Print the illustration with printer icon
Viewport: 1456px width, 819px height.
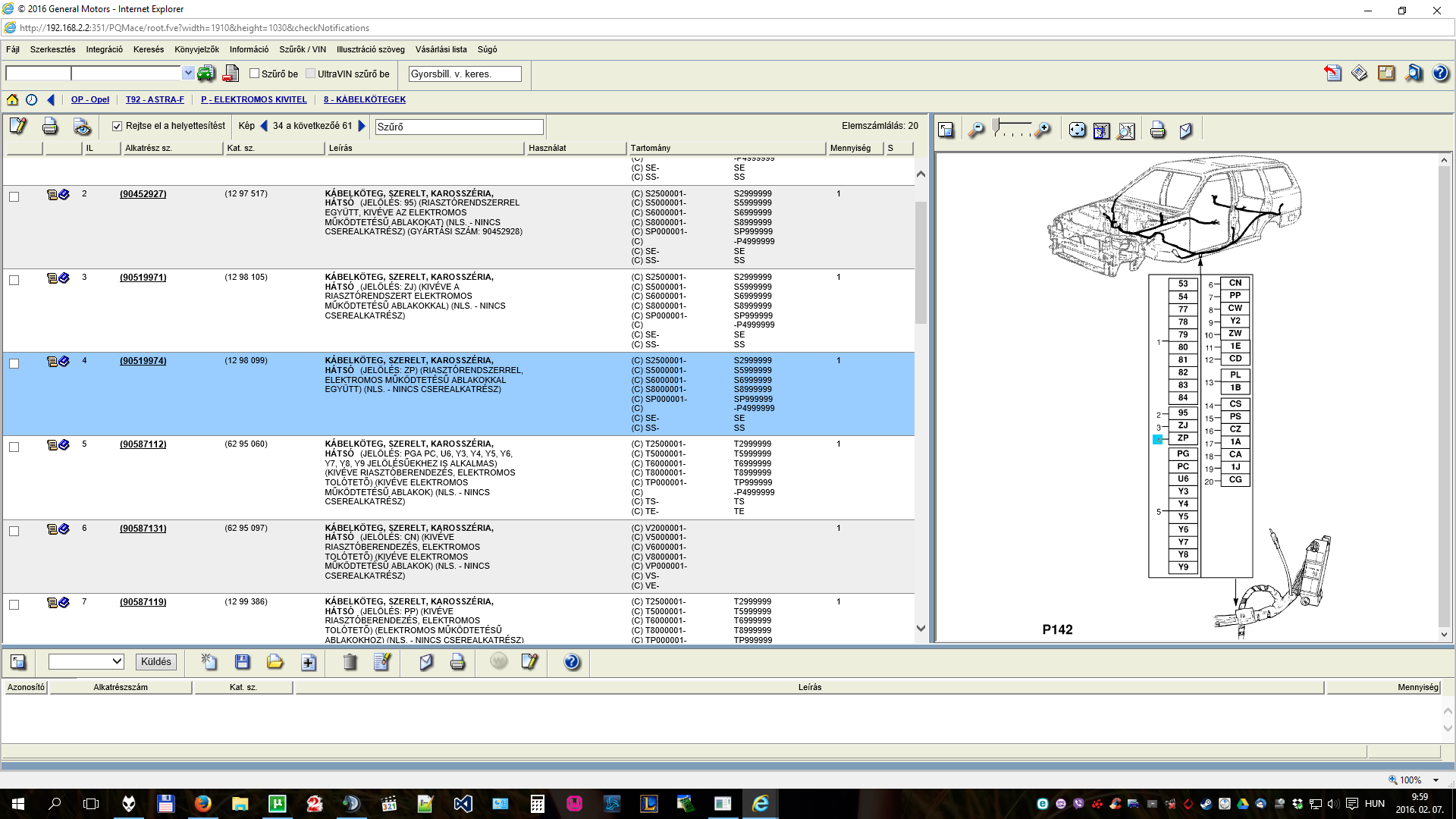point(1157,130)
